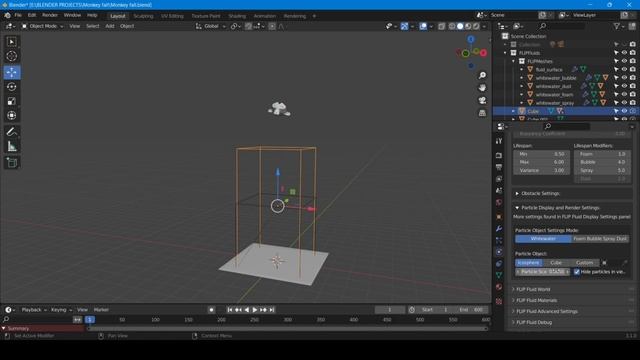This screenshot has height=360, width=640.
Task: Open the World properties tab
Action: tap(499, 202)
